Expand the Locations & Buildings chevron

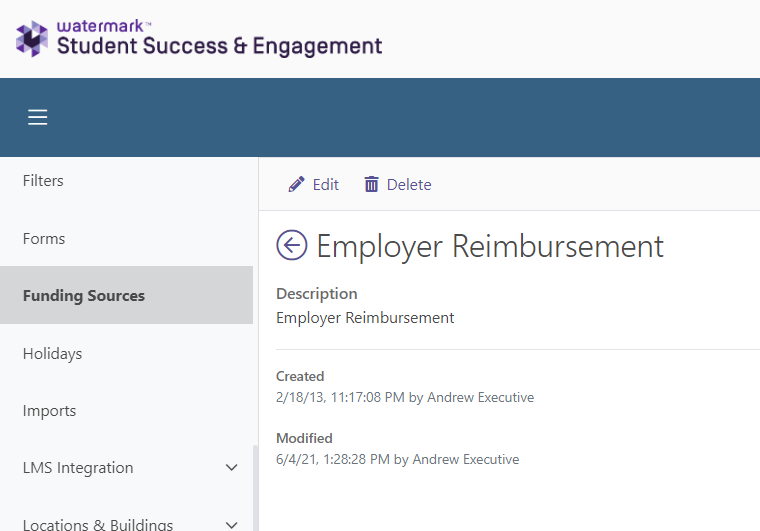(232, 524)
